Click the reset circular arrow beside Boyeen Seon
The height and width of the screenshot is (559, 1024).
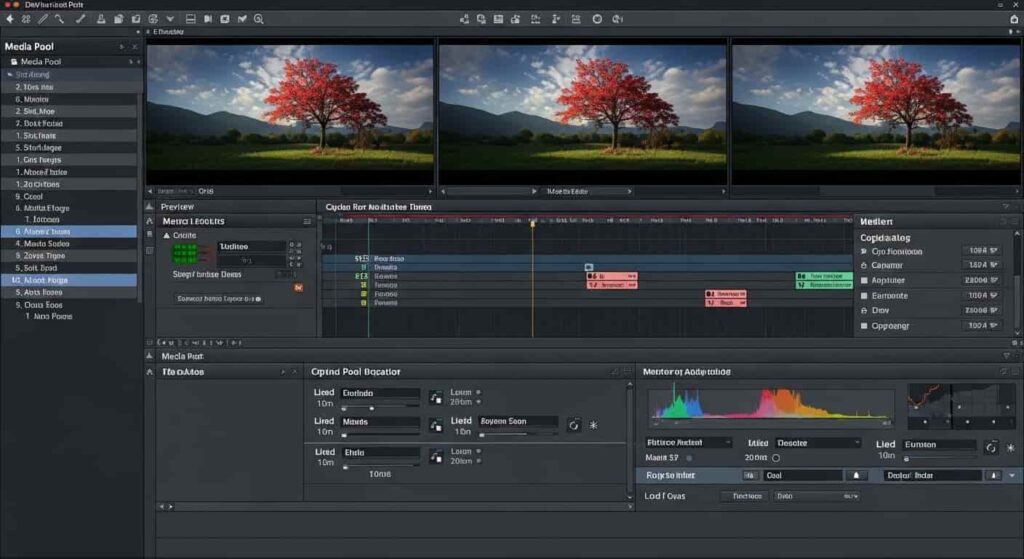point(573,425)
